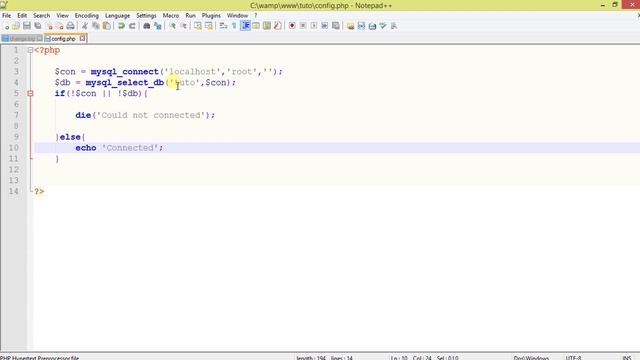Click the mysql_select_db function name
640x360 pixels.
coord(124,83)
